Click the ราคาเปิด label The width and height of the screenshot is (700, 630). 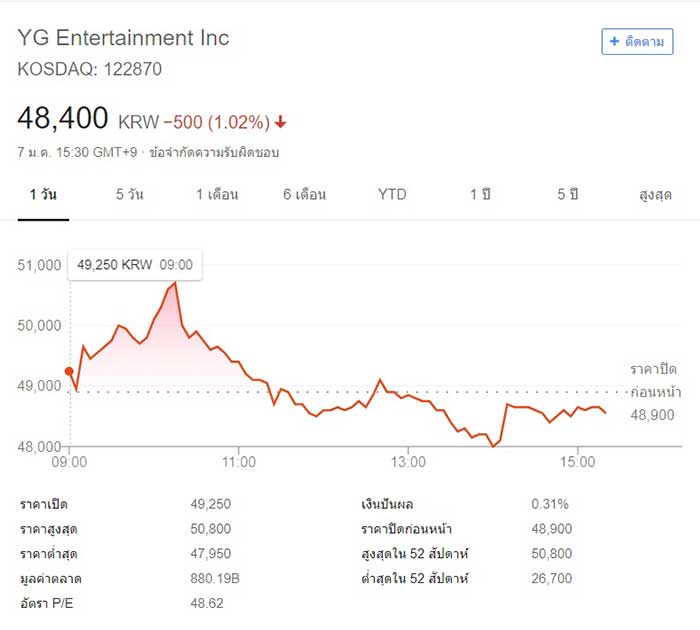pos(44,505)
